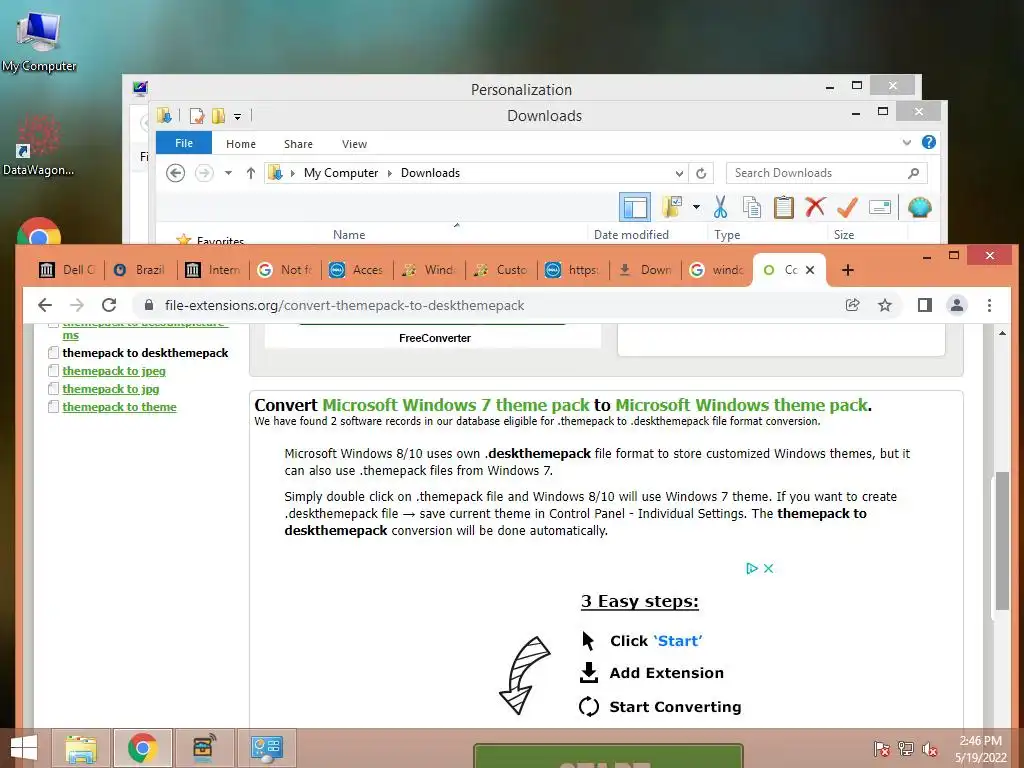Open Customize Quick Access Toolbar dropdown
The height and width of the screenshot is (768, 1024).
point(237,117)
